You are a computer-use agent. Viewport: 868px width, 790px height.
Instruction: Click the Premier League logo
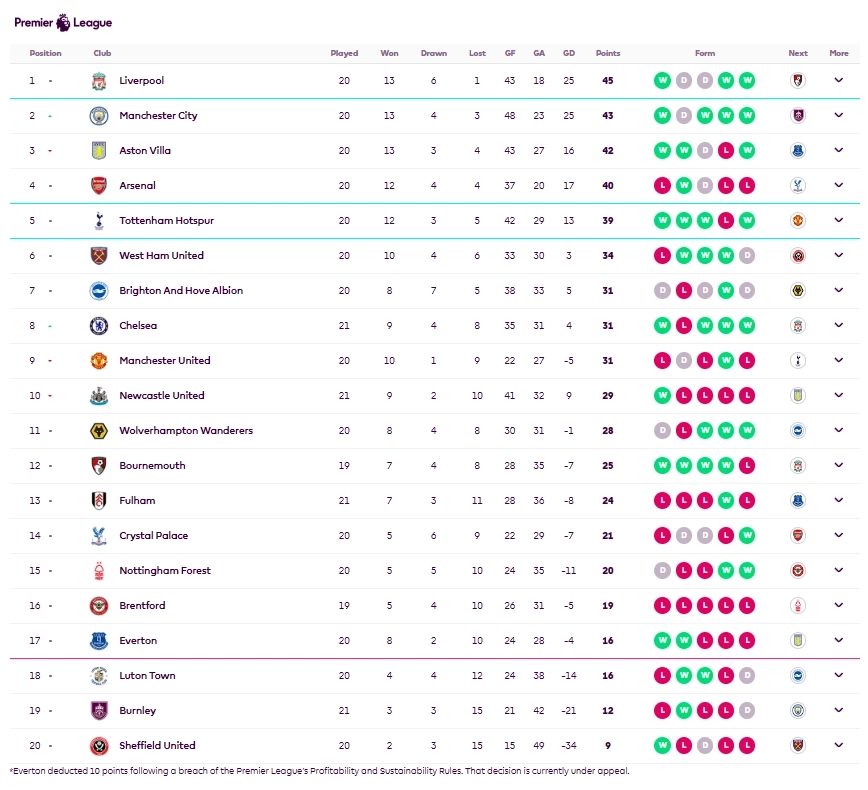(63, 22)
